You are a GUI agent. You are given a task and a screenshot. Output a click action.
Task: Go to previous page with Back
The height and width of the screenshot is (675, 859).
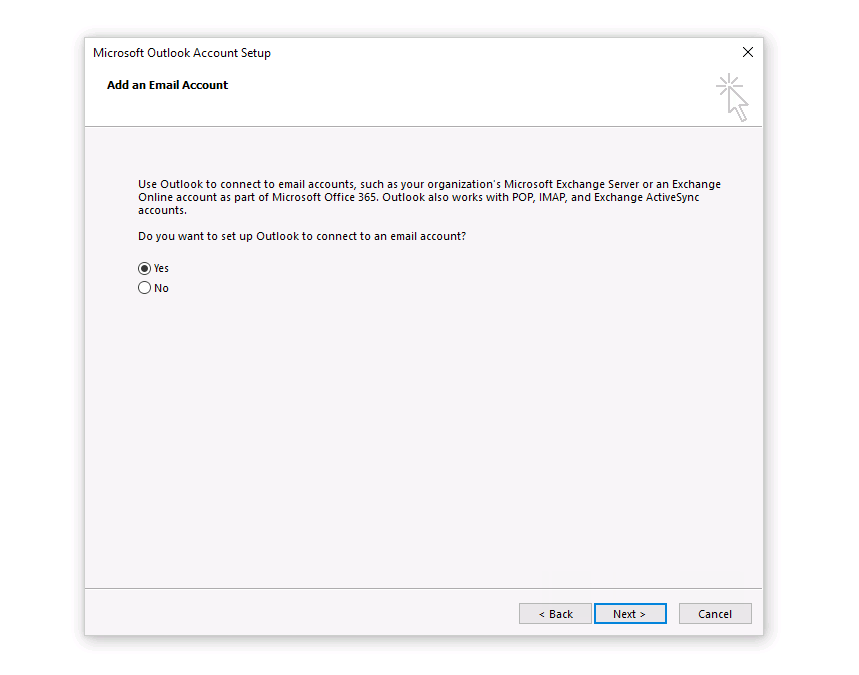click(x=555, y=614)
